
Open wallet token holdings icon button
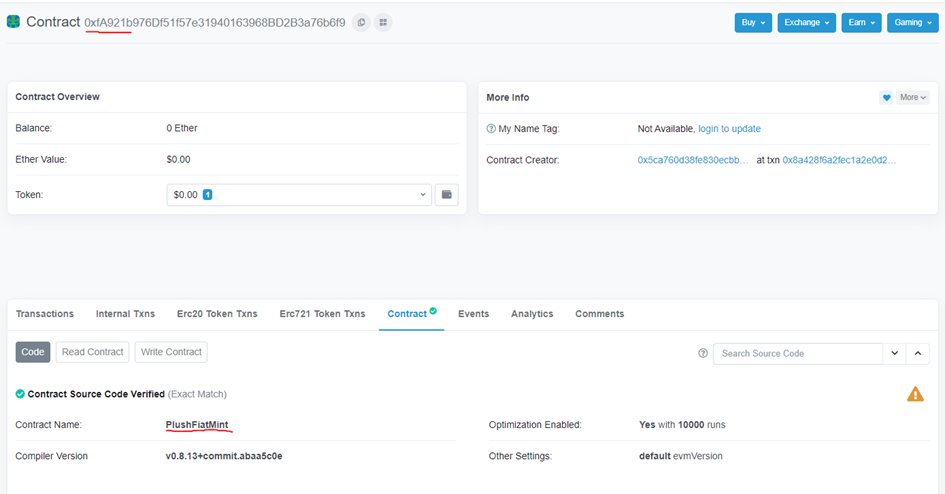[447, 195]
